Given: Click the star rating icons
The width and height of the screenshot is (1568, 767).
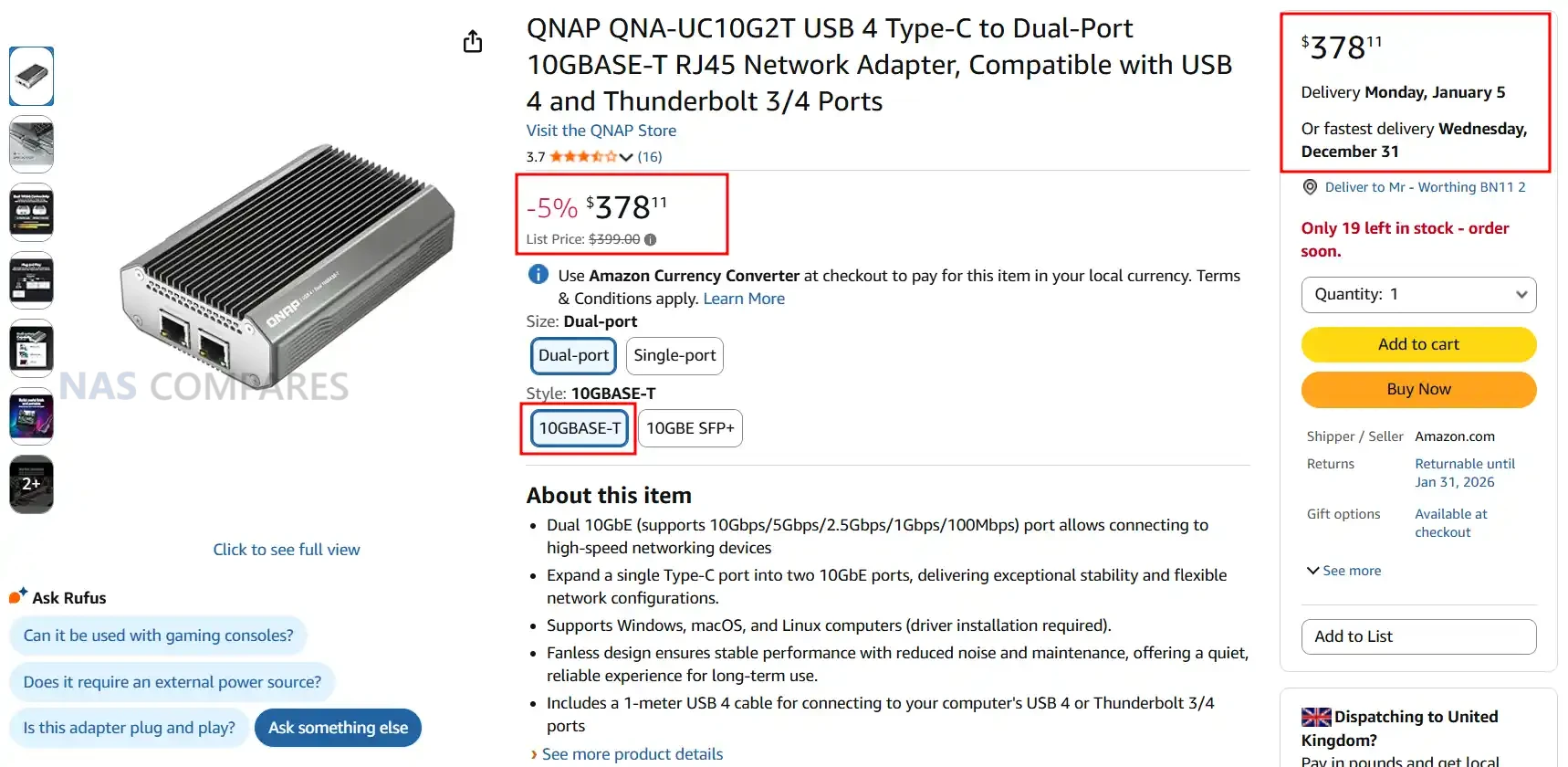Looking at the screenshot, I should pyautogui.click(x=583, y=157).
